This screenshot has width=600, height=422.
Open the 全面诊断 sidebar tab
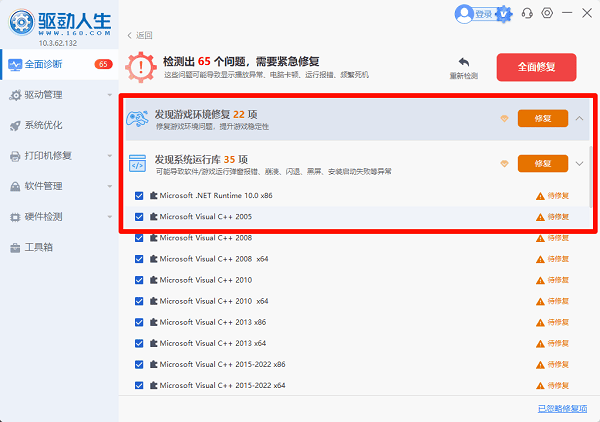tap(60, 64)
